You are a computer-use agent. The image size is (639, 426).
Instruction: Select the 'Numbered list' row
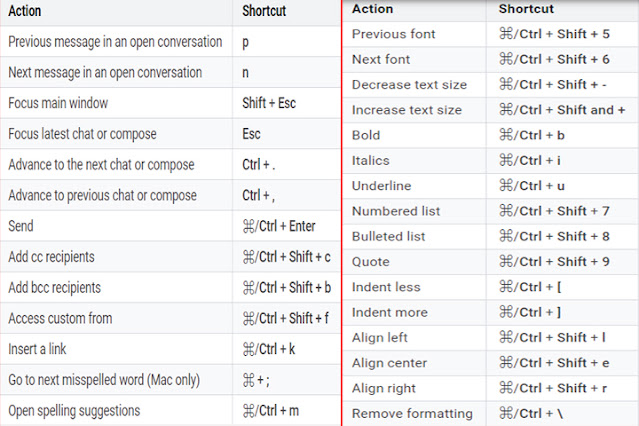point(490,211)
